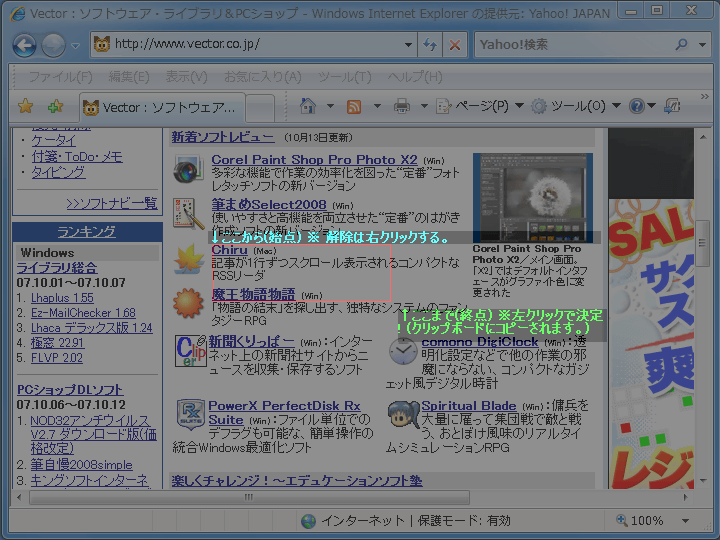Screen dimensions: 720x540
Task: Open the ライブラリ総合 link
Action: (x=57, y=268)
